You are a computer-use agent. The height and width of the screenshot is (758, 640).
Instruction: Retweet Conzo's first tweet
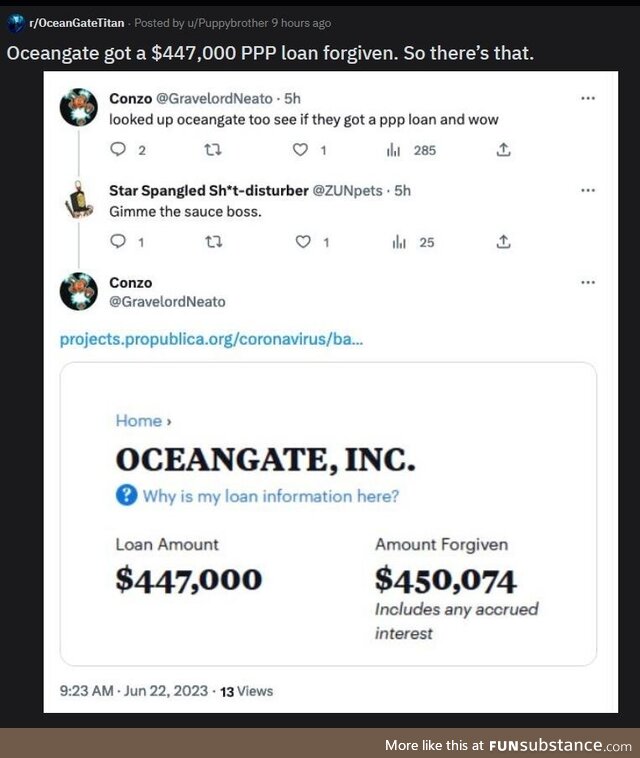pos(213,150)
